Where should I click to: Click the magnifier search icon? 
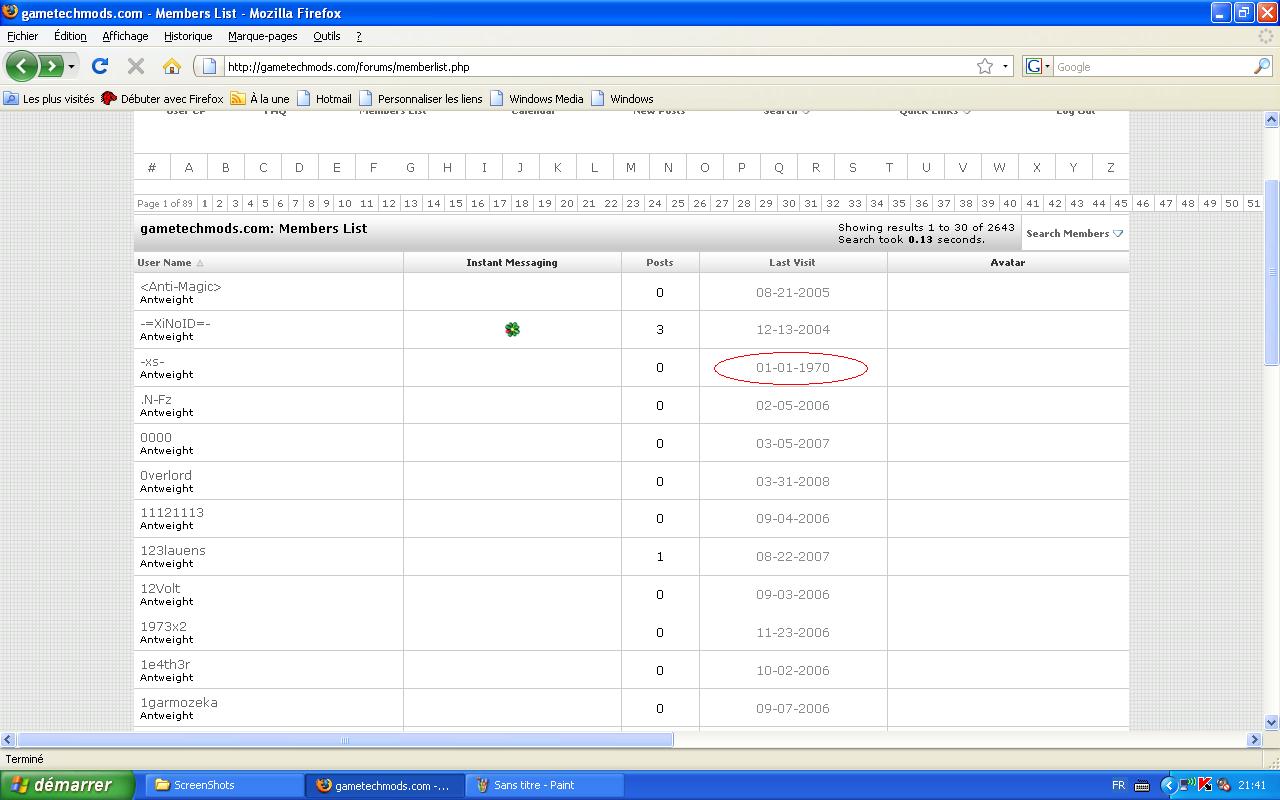[1262, 67]
